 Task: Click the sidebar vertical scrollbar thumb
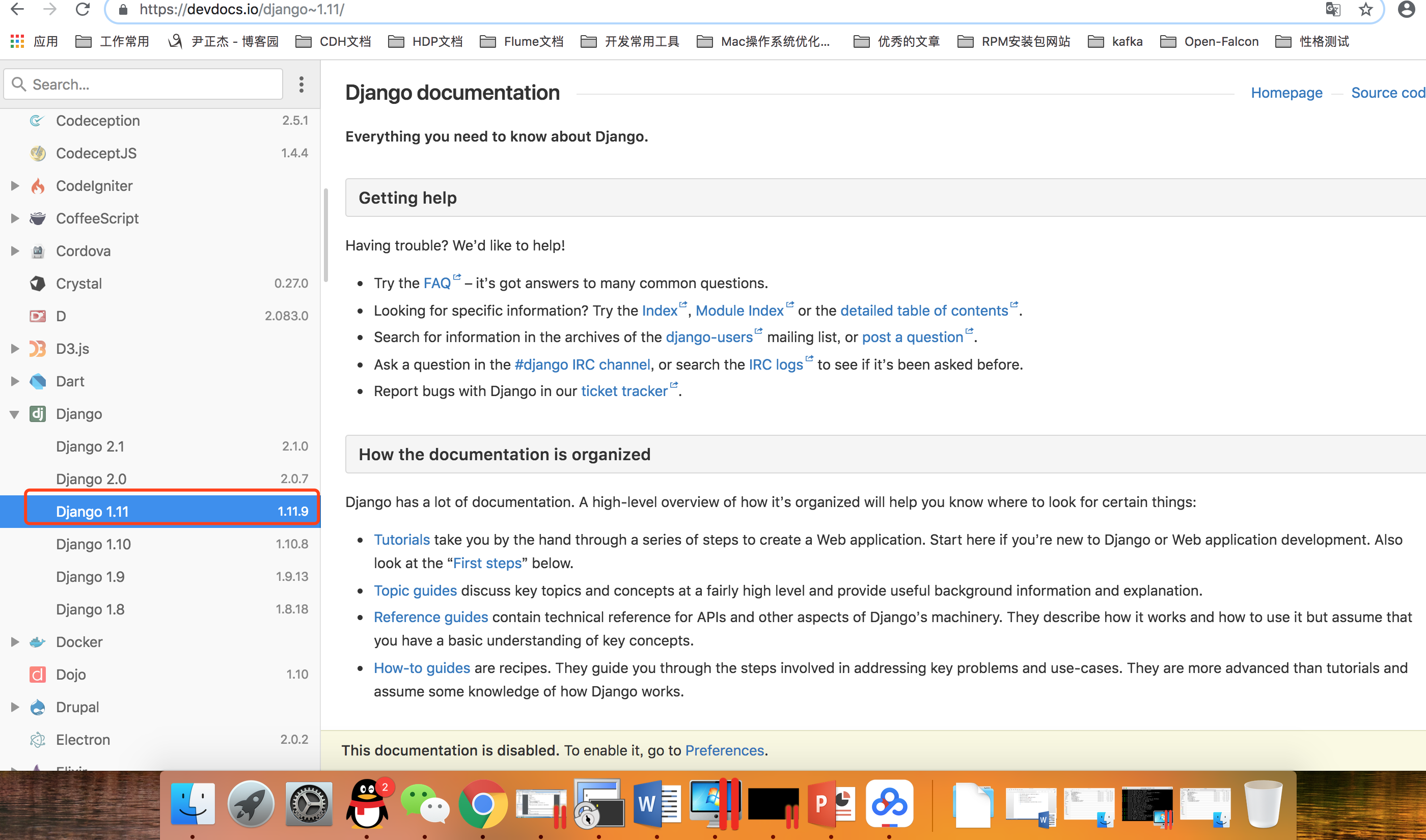tap(325, 235)
